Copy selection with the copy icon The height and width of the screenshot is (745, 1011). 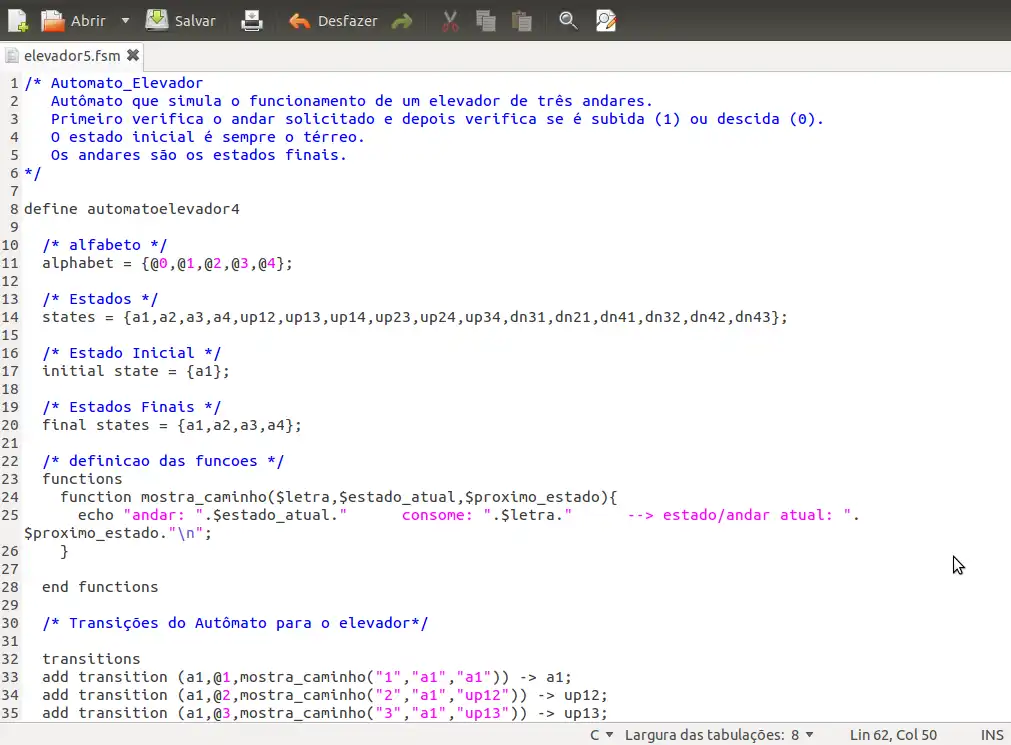(x=486, y=21)
